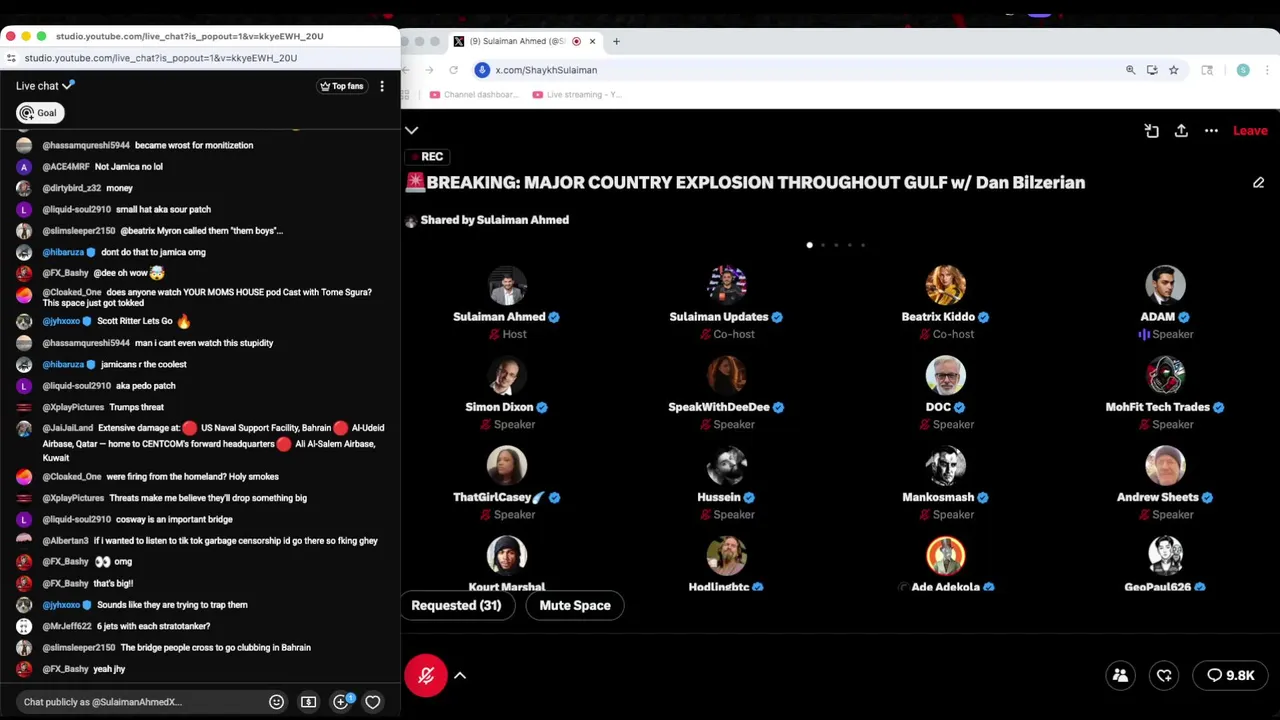
Task: Click the heart icon in chat bar
Action: click(372, 702)
